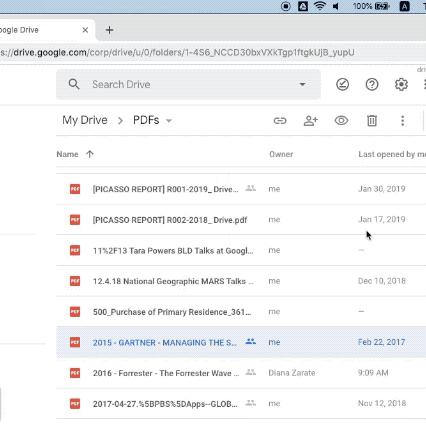
Task: Click Last opened by me header
Action: (x=392, y=154)
